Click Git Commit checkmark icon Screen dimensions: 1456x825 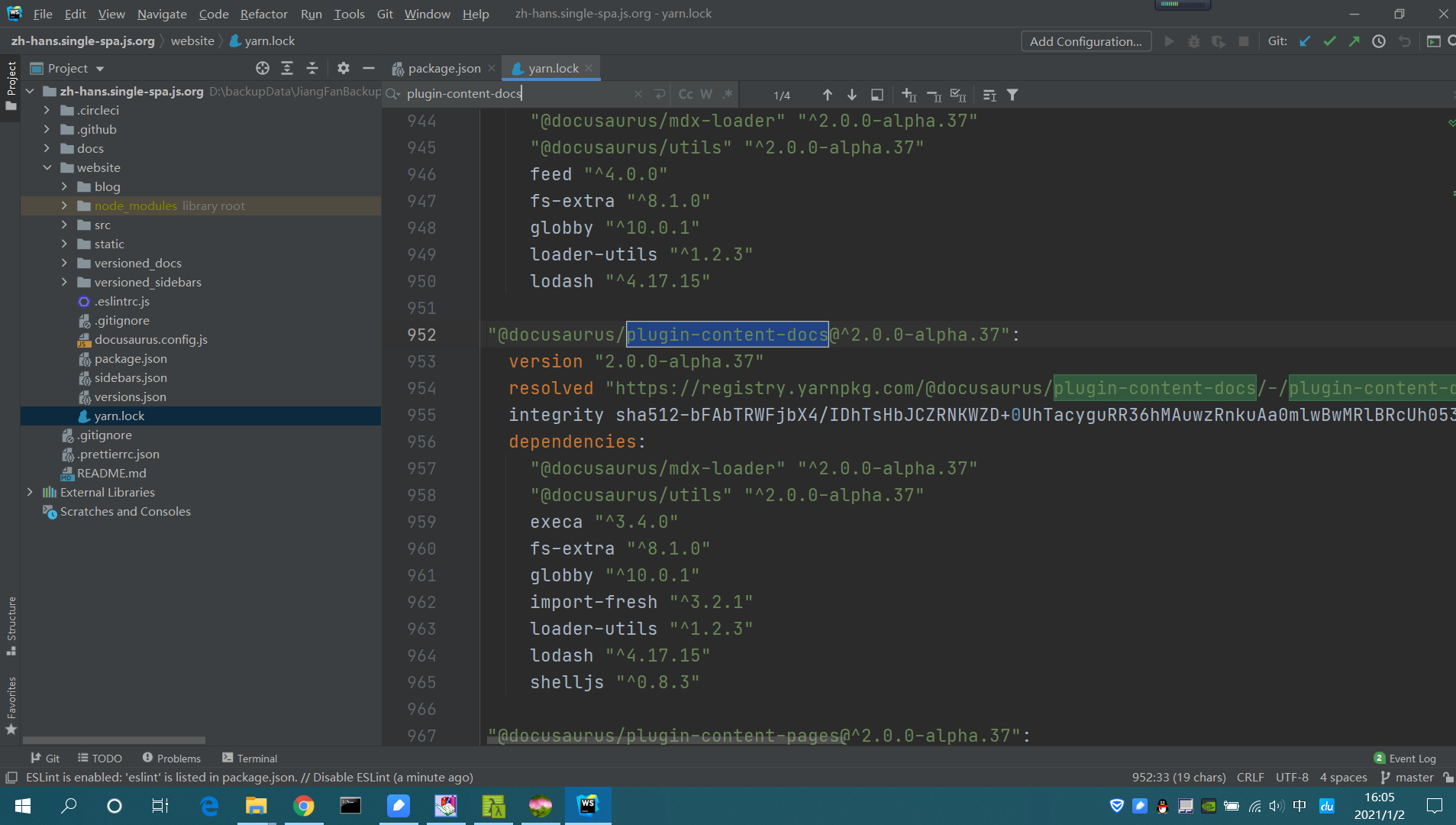1329,41
